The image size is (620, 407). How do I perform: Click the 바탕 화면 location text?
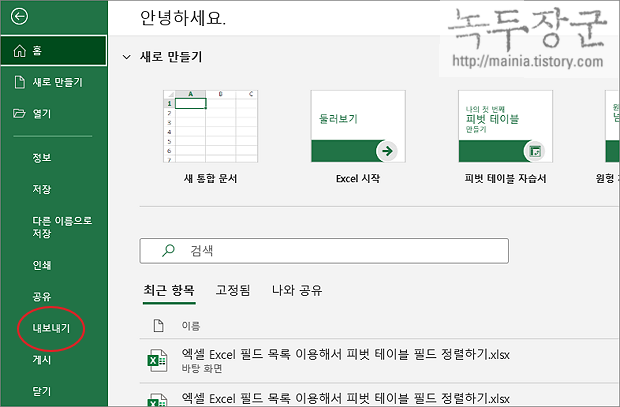pos(202,369)
